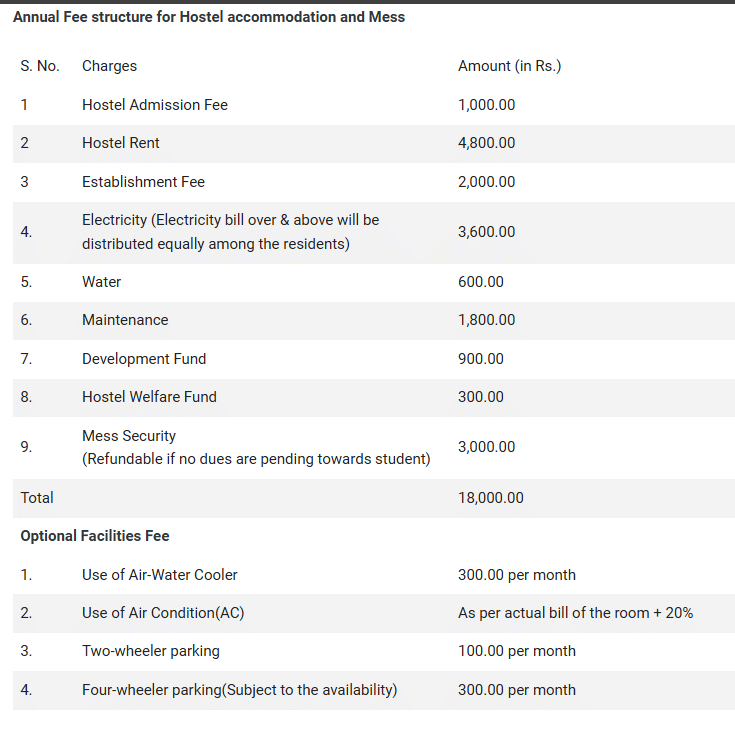Select the Water charge label
This screenshot has width=735, height=730.
tap(101, 282)
